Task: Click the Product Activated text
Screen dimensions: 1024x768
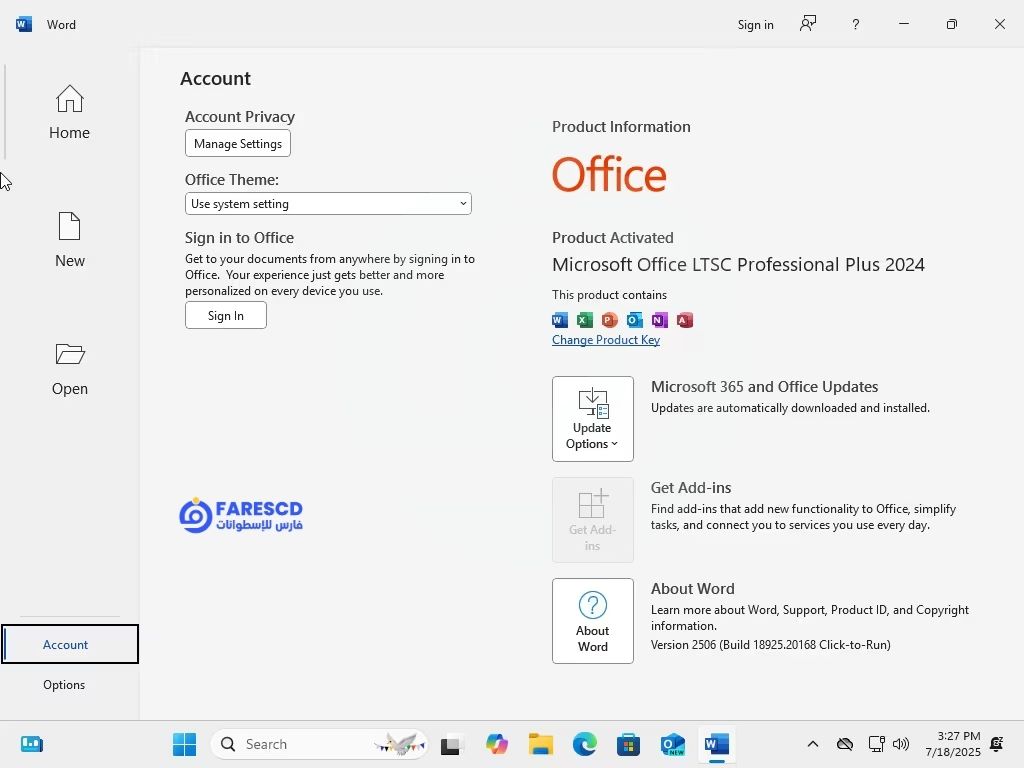Action: click(x=613, y=238)
